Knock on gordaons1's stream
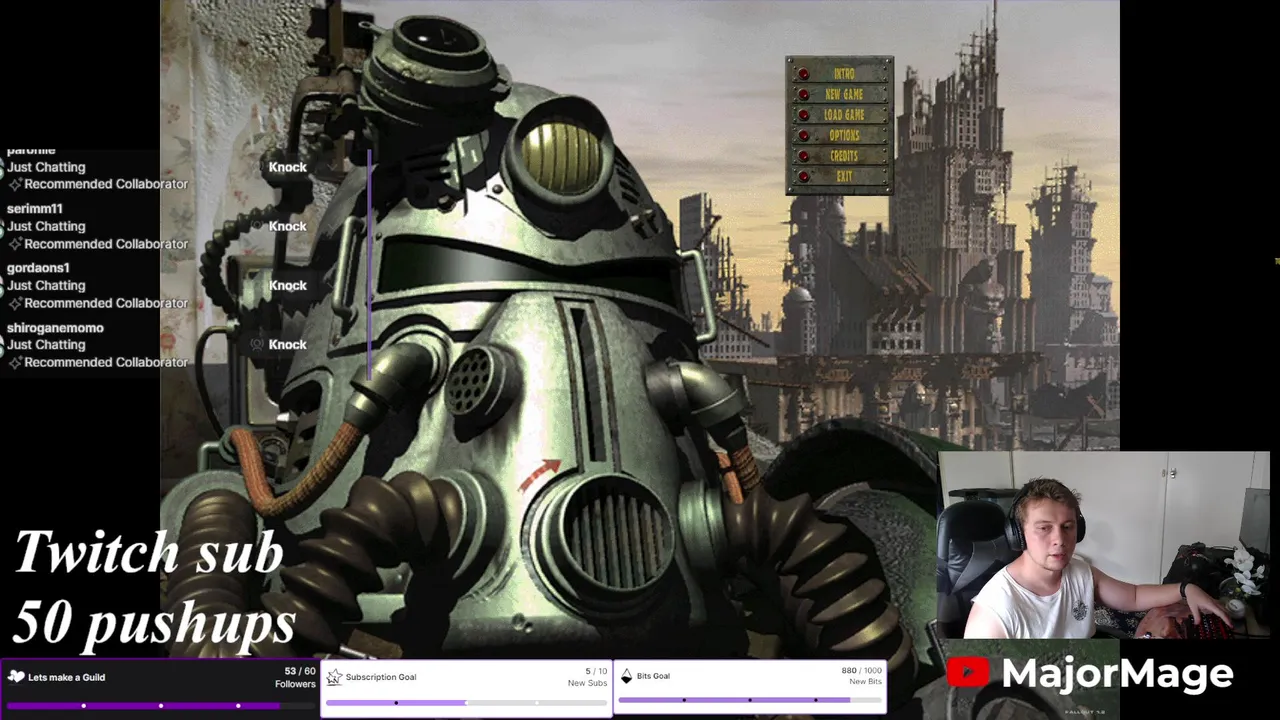 (x=287, y=285)
